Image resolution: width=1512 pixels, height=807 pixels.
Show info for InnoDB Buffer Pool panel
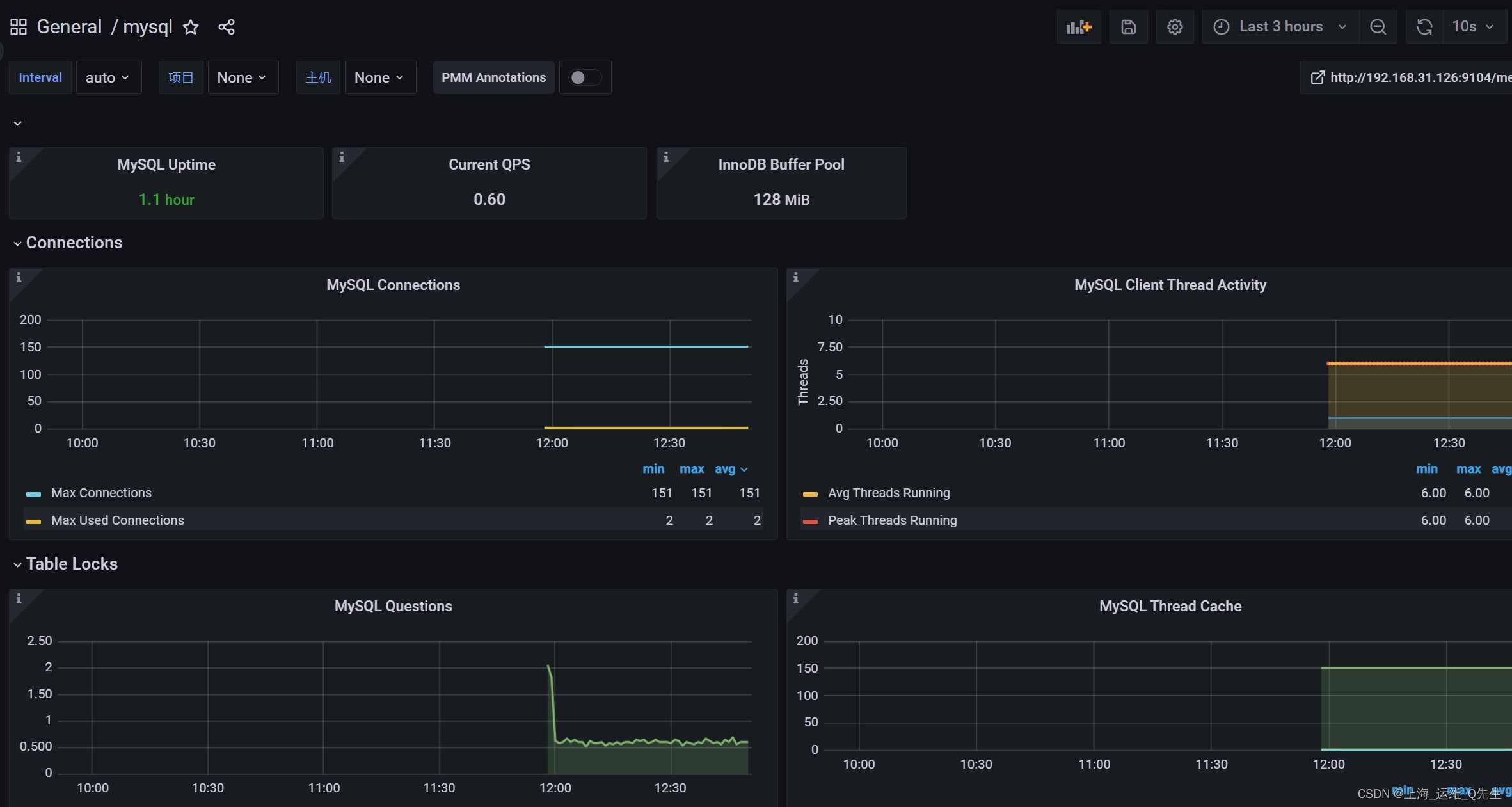666,157
